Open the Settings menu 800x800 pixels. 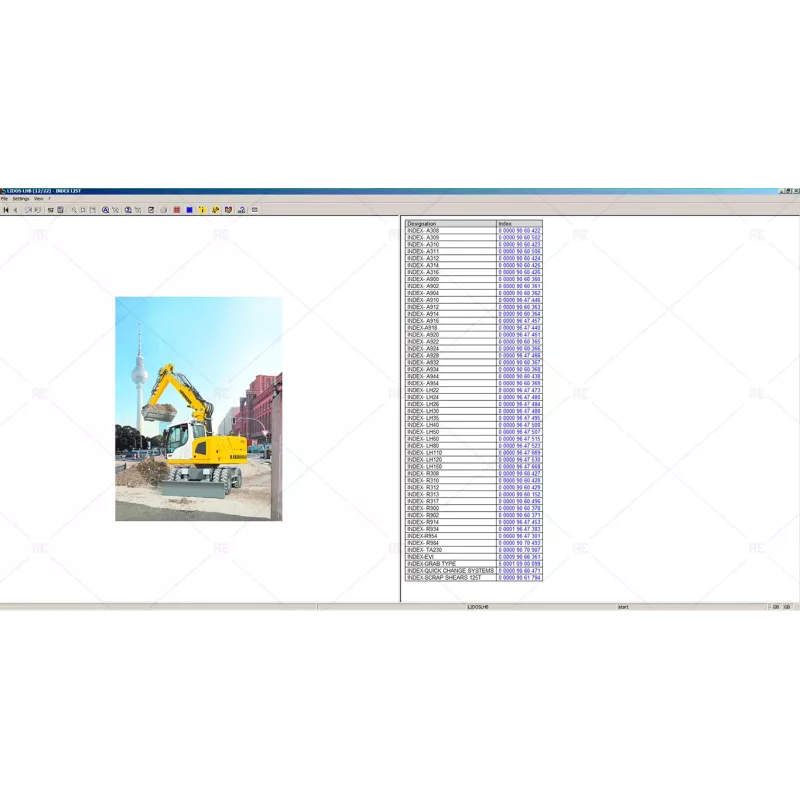click(x=25, y=198)
